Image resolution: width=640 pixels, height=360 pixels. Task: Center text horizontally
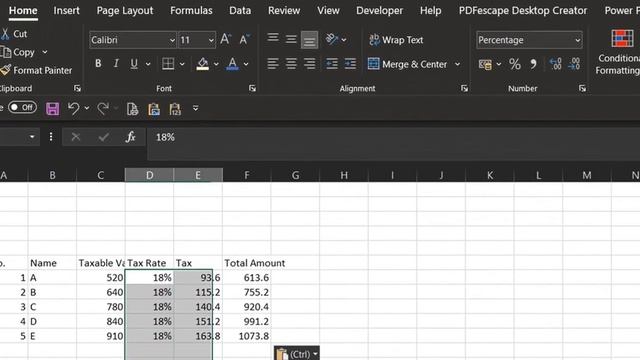[x=291, y=64]
